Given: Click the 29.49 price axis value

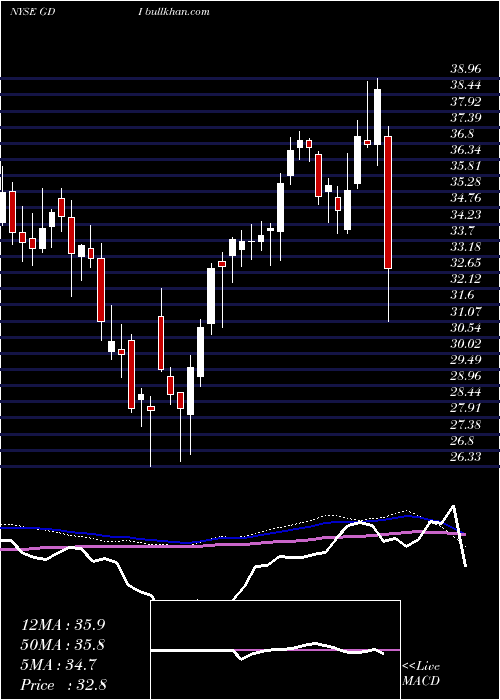Looking at the screenshot, I should point(466,360).
